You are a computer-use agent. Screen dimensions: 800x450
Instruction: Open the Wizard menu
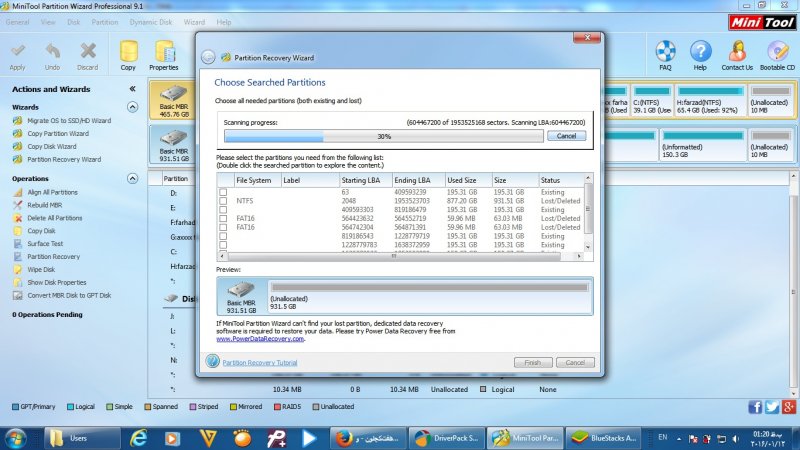194,22
